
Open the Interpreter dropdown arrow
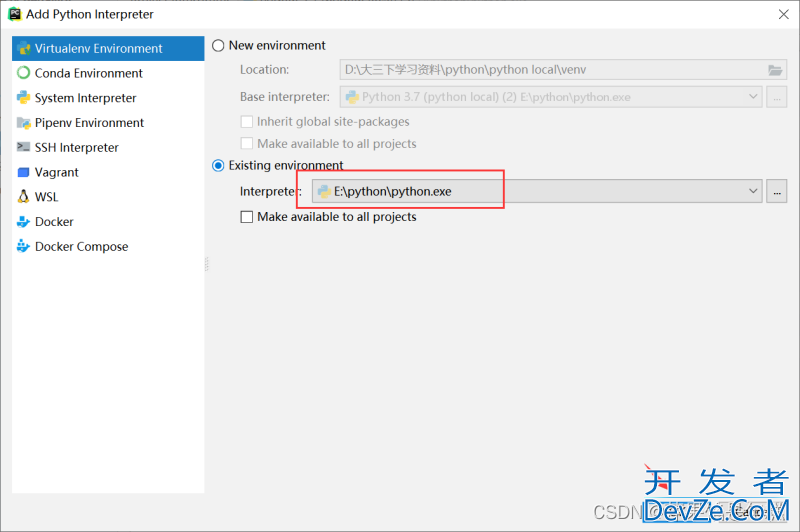pyautogui.click(x=753, y=191)
